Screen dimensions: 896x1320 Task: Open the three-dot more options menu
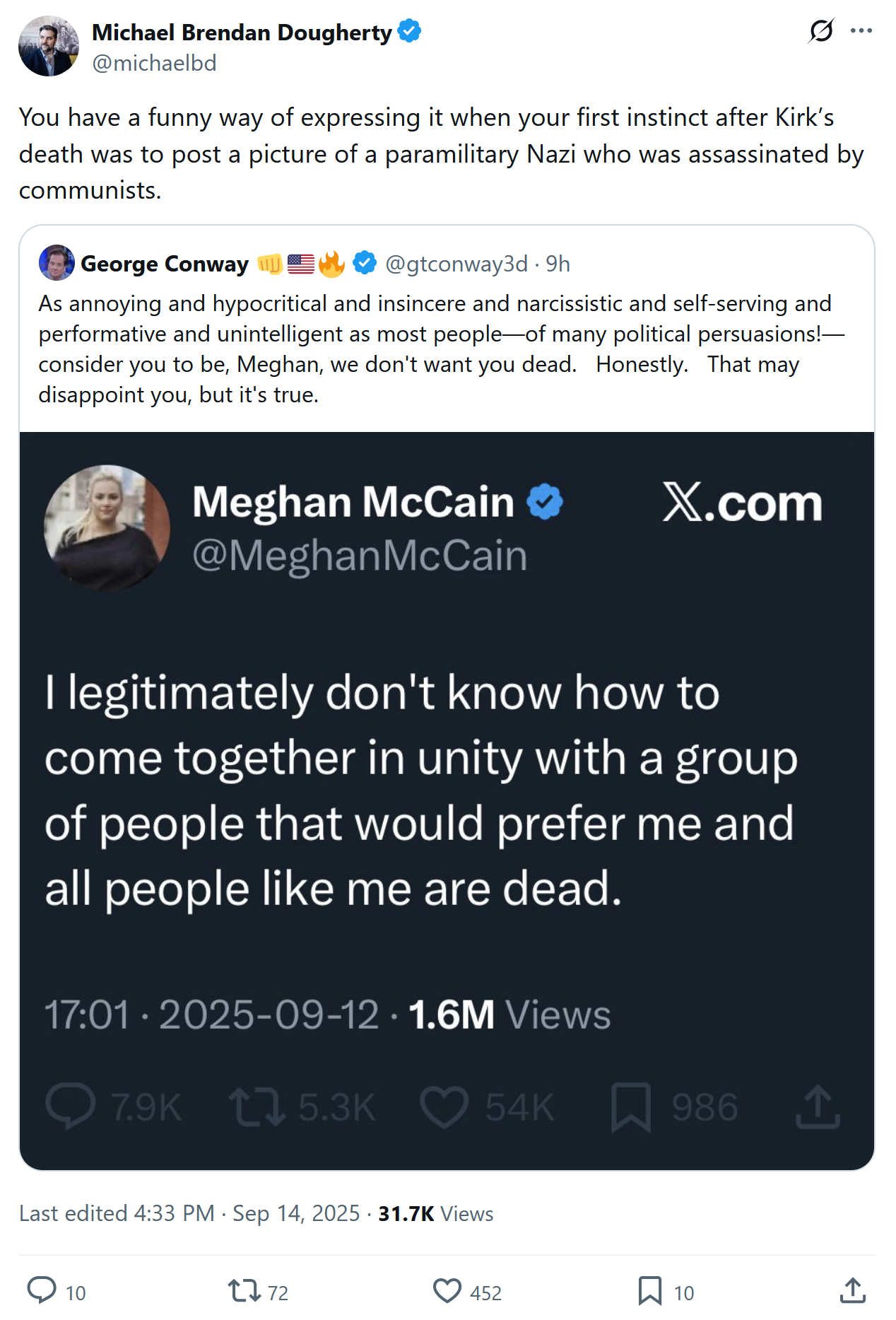[x=861, y=30]
